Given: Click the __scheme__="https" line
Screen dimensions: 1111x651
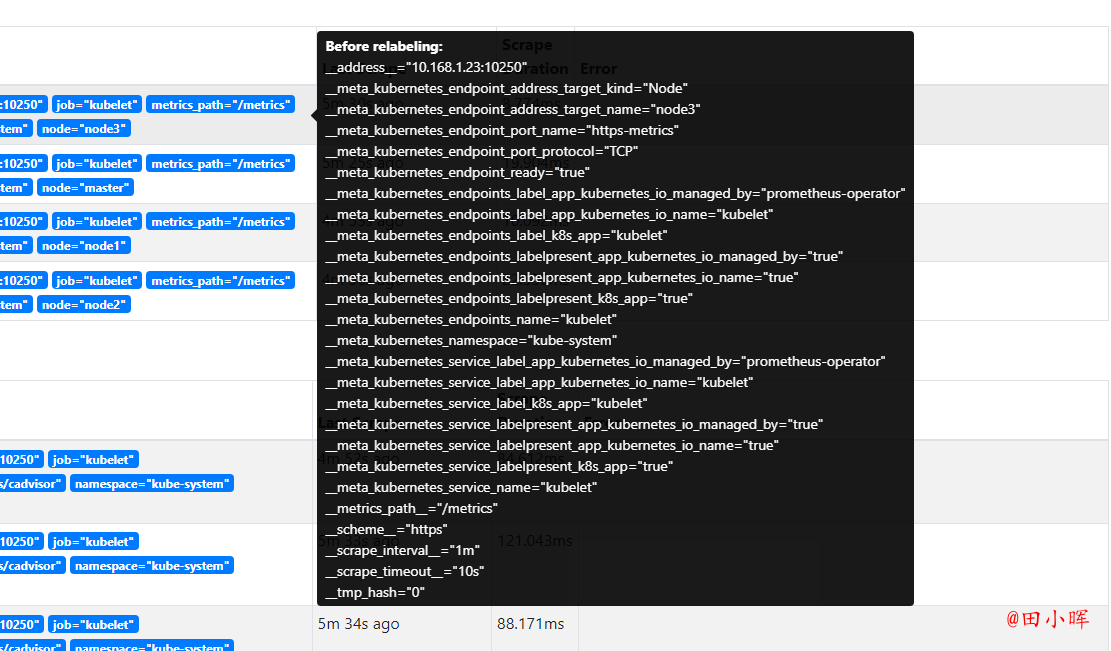Looking at the screenshot, I should pos(386,530).
